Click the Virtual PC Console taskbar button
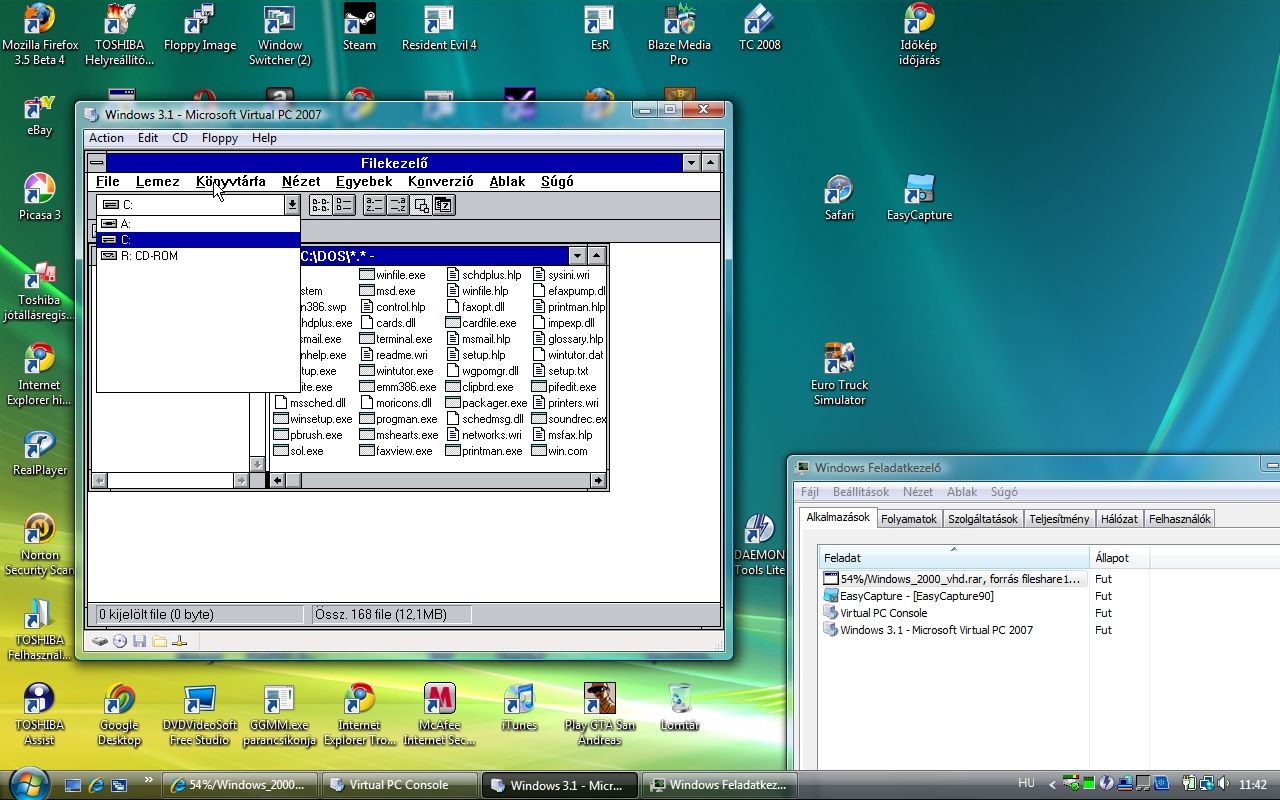 pyautogui.click(x=400, y=785)
